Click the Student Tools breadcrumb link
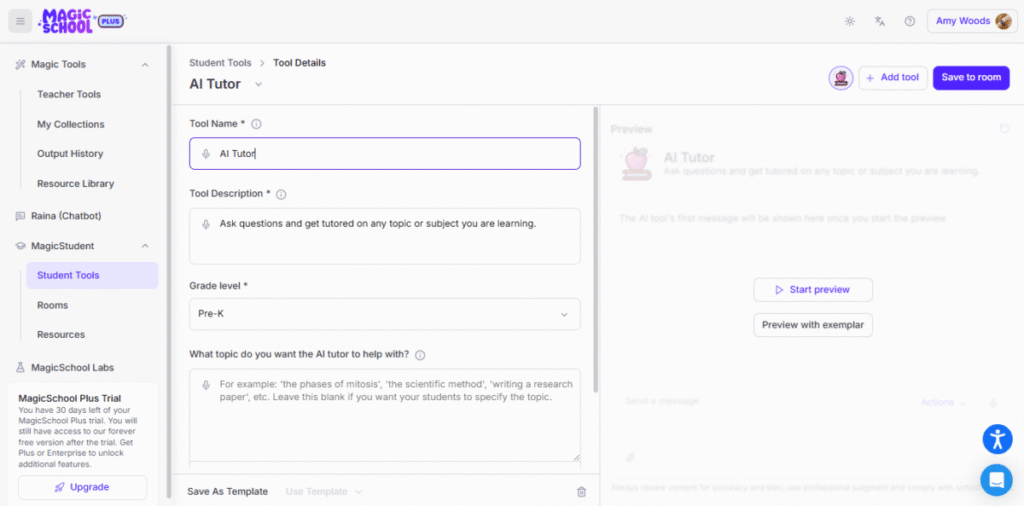Viewport: 1024px width, 506px height. click(x=220, y=63)
